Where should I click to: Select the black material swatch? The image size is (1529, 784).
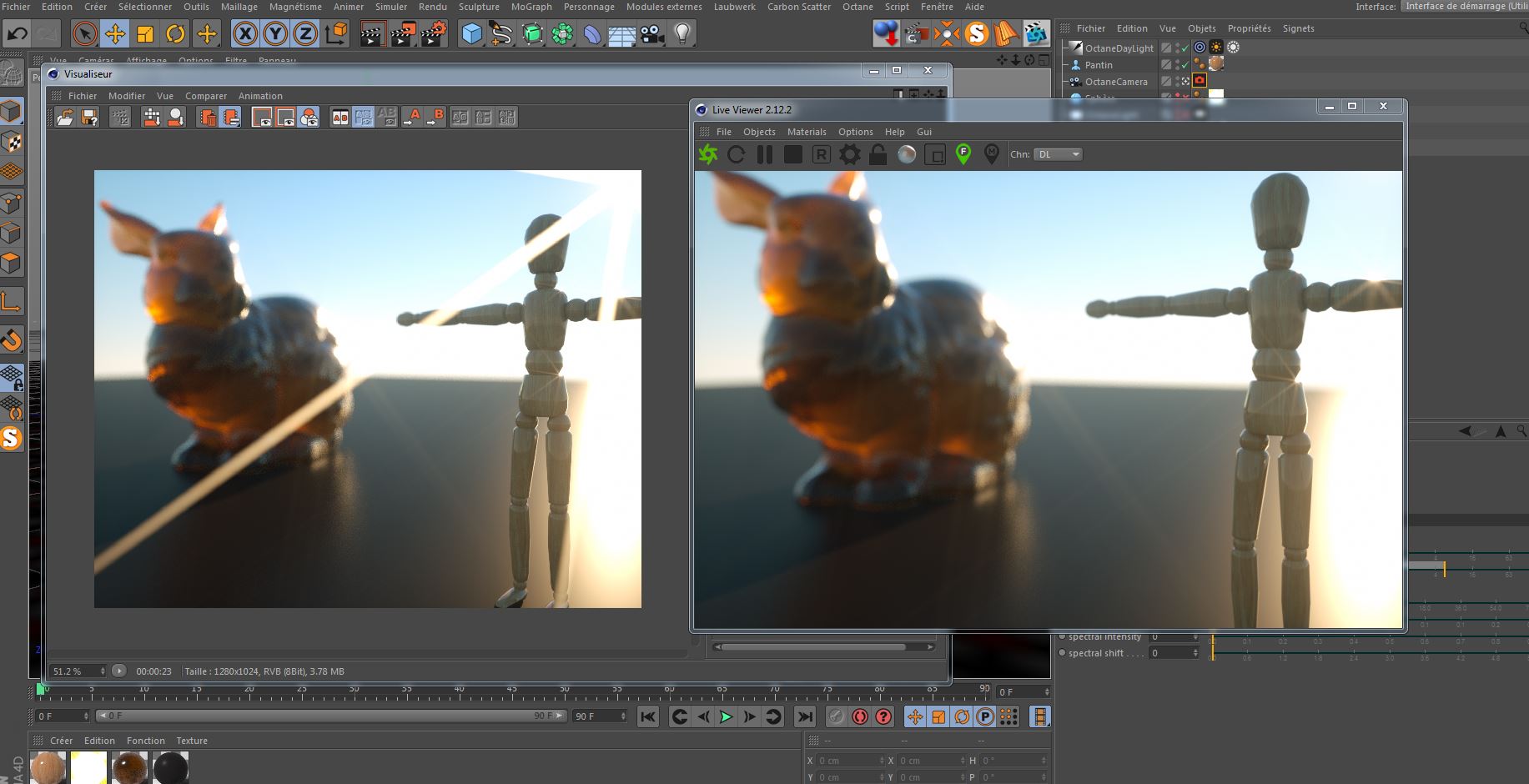tap(171, 767)
